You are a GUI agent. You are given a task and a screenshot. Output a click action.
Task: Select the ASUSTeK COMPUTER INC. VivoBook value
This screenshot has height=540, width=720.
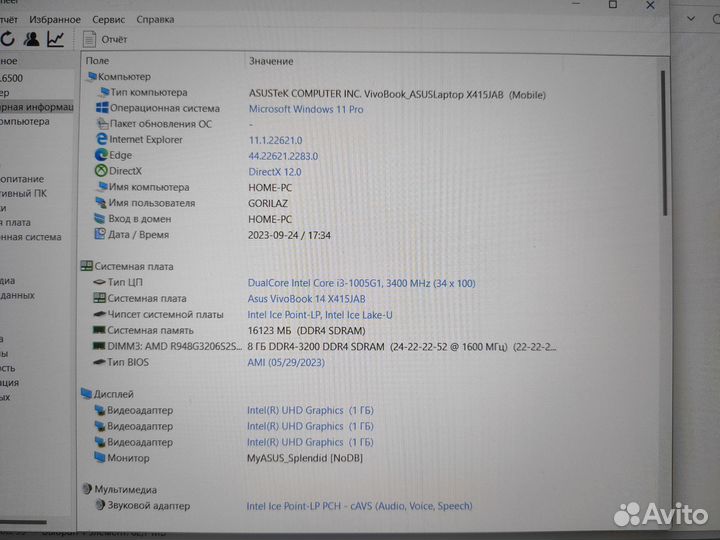coord(397,94)
